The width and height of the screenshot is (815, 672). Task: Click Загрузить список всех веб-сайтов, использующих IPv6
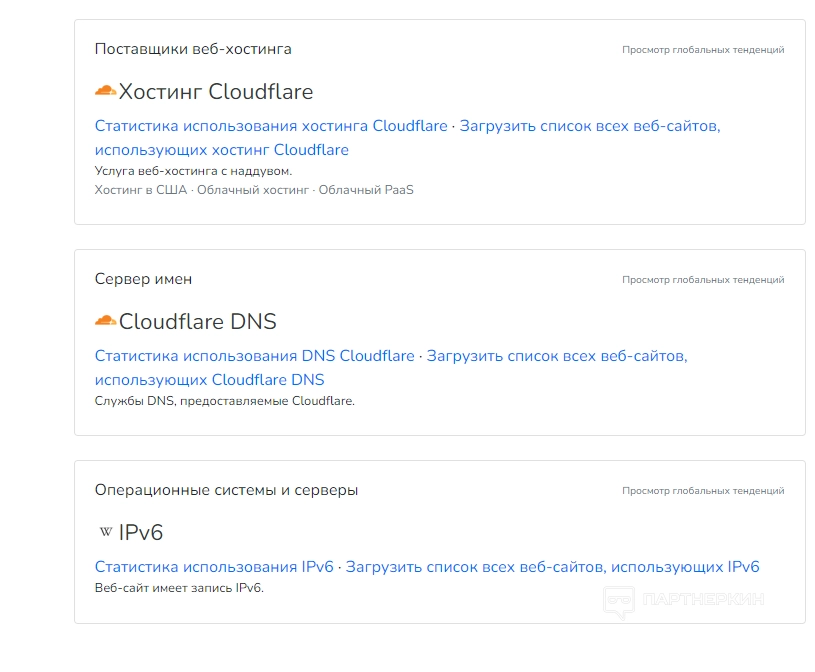(552, 567)
